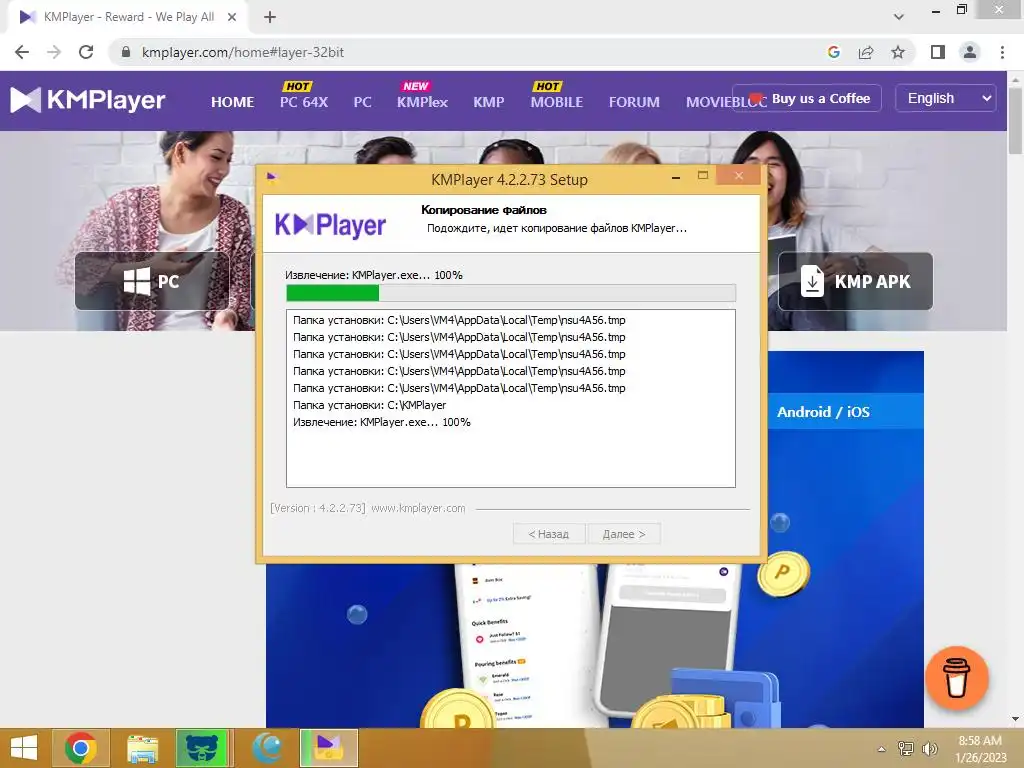Open the volume tray icon
The height and width of the screenshot is (768, 1024).
[929, 748]
